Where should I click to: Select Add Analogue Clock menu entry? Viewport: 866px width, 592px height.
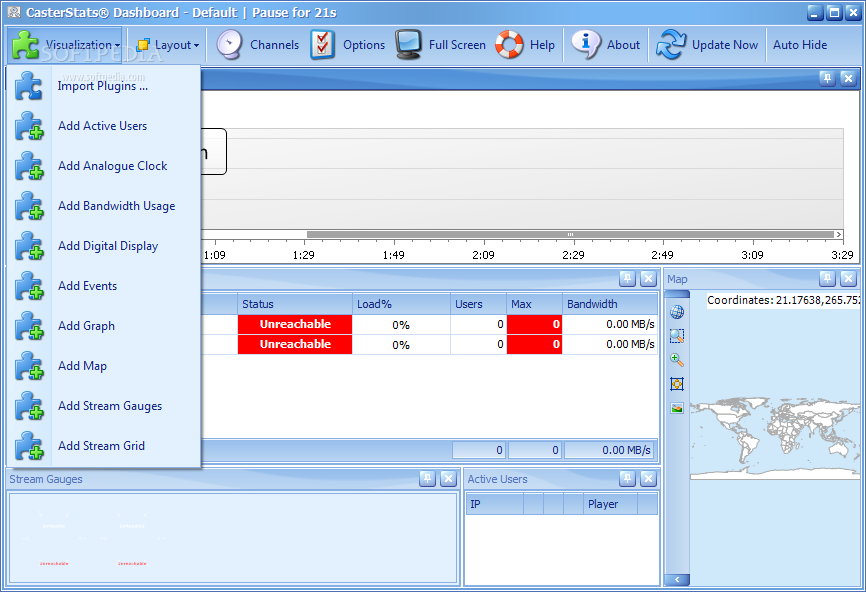103,166
